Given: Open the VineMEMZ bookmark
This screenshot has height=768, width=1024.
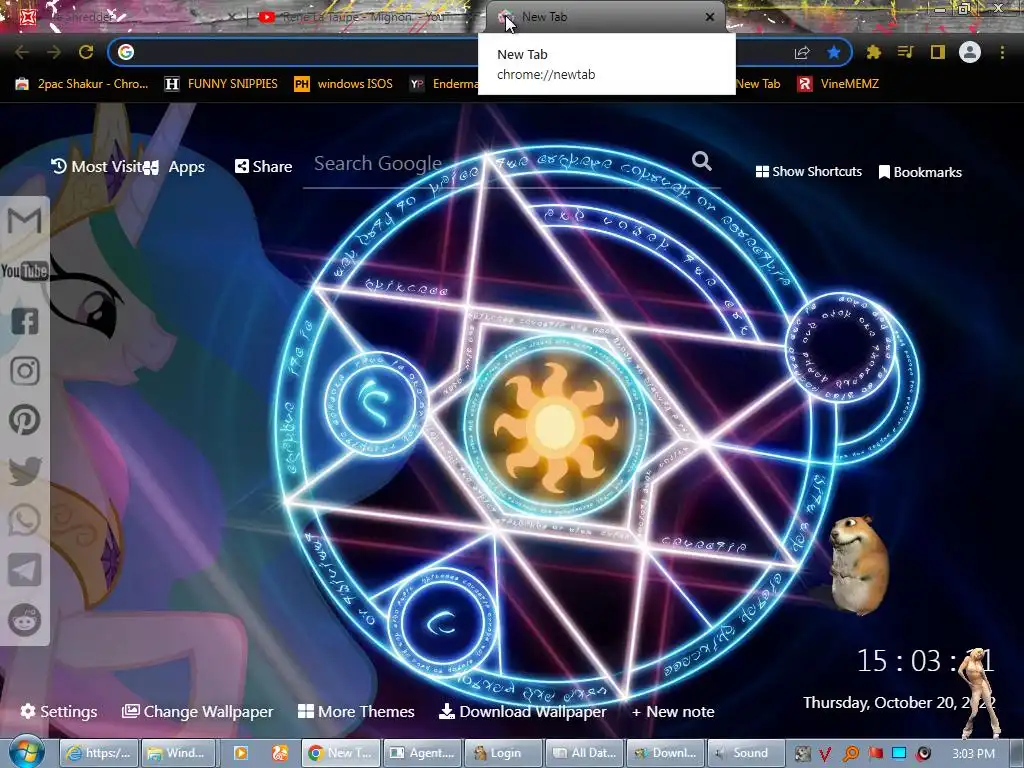Looking at the screenshot, I should 839,84.
